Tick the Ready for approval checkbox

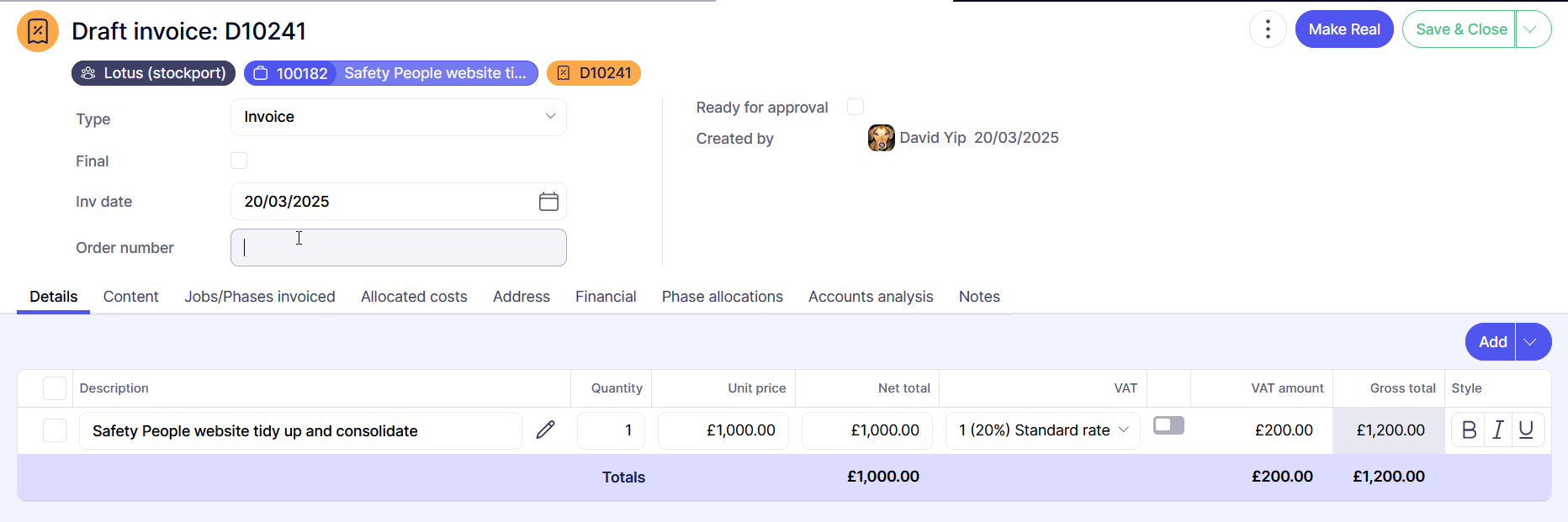coord(856,107)
